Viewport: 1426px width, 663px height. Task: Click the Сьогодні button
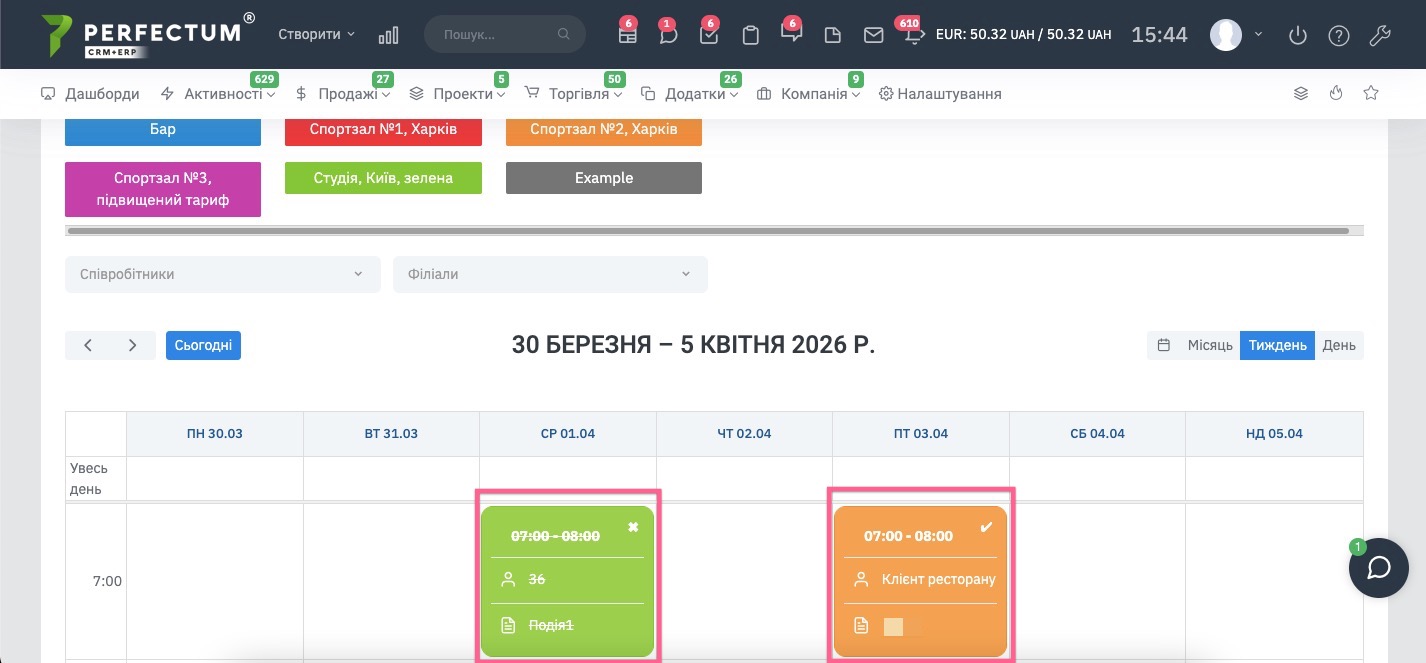[203, 345]
